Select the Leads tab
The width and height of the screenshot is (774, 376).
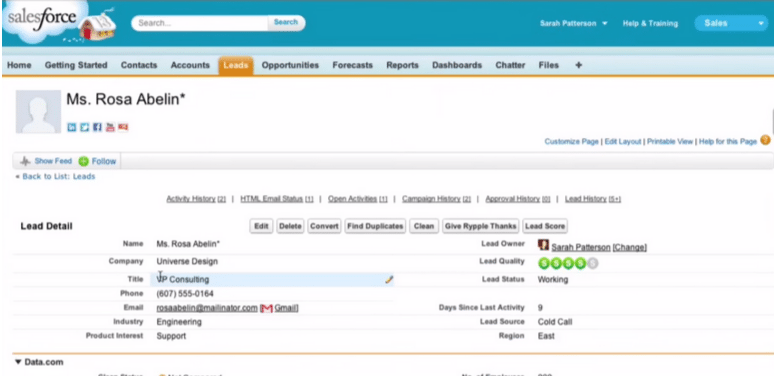click(x=236, y=66)
